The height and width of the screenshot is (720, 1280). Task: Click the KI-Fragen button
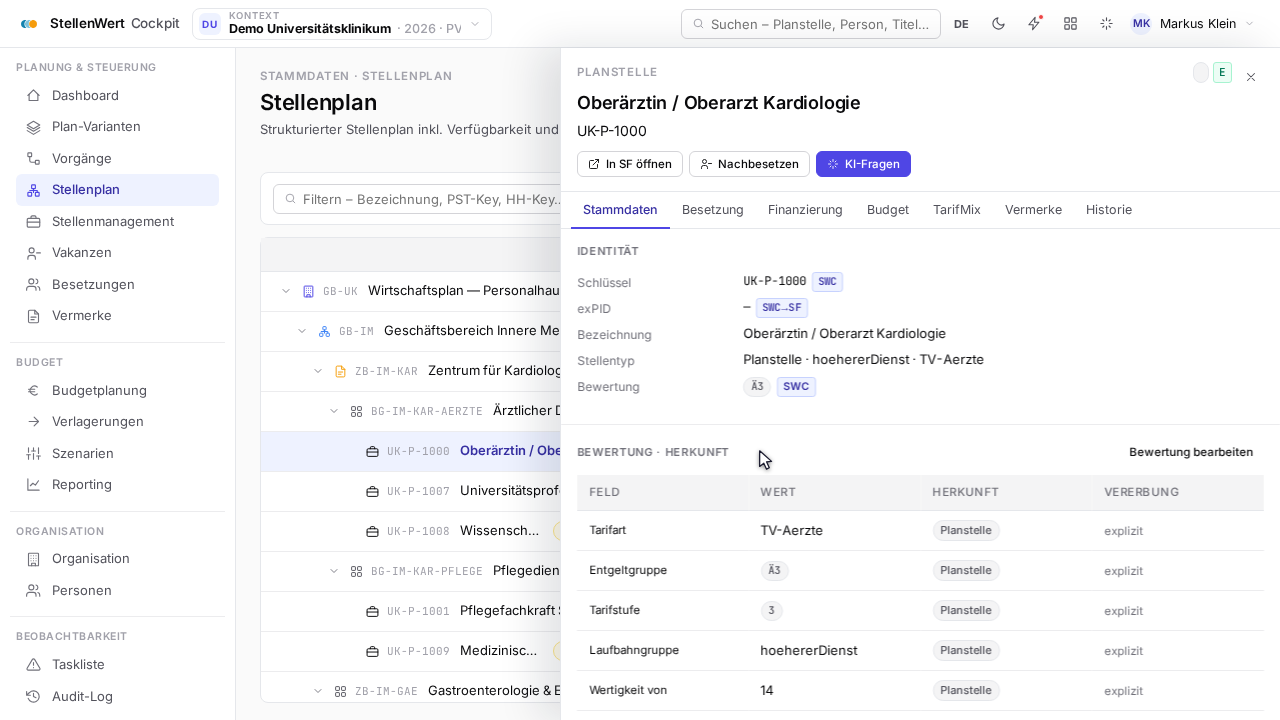[x=863, y=164]
